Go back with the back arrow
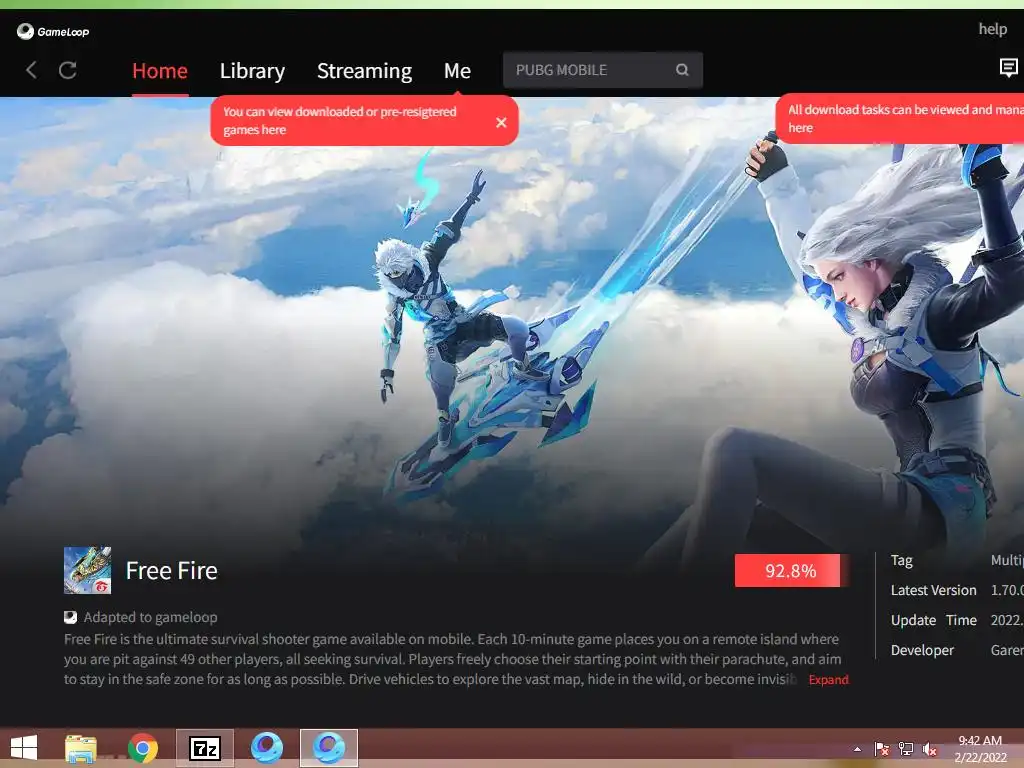The image size is (1024, 768). coord(31,70)
